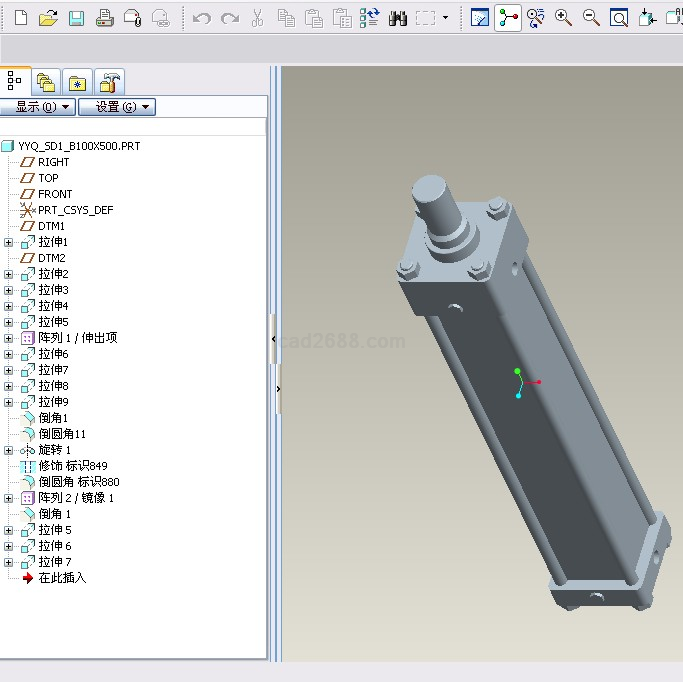The height and width of the screenshot is (682, 683).
Task: Save the model using floppy disk icon
Action: click(x=76, y=18)
